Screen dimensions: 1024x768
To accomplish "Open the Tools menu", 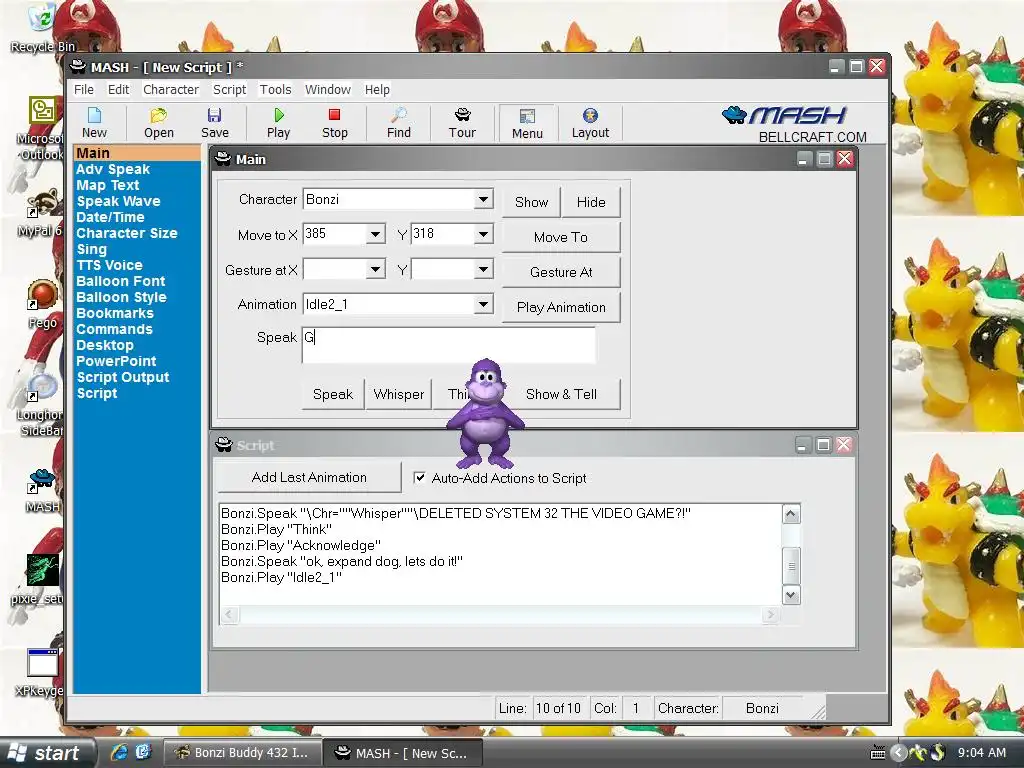I will 276,89.
